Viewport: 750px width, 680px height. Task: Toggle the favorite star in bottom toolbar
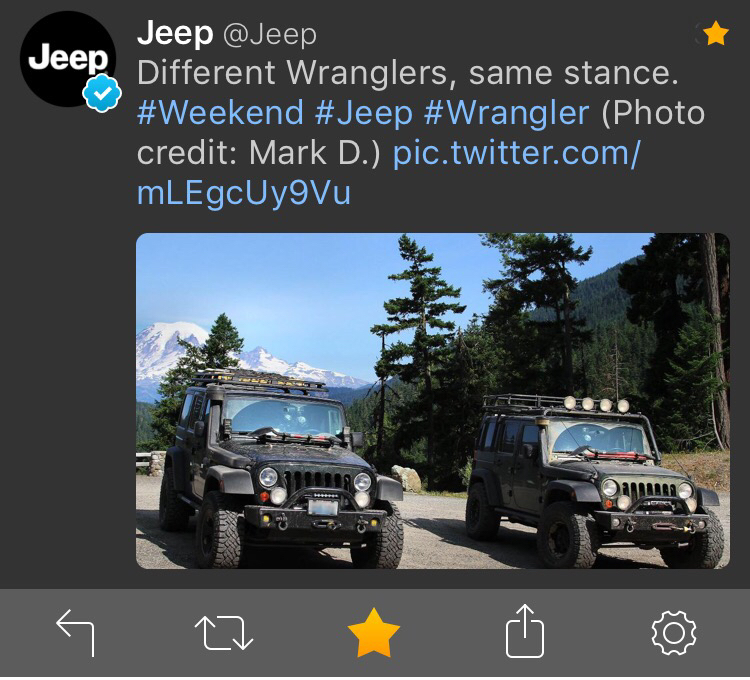tap(374, 632)
